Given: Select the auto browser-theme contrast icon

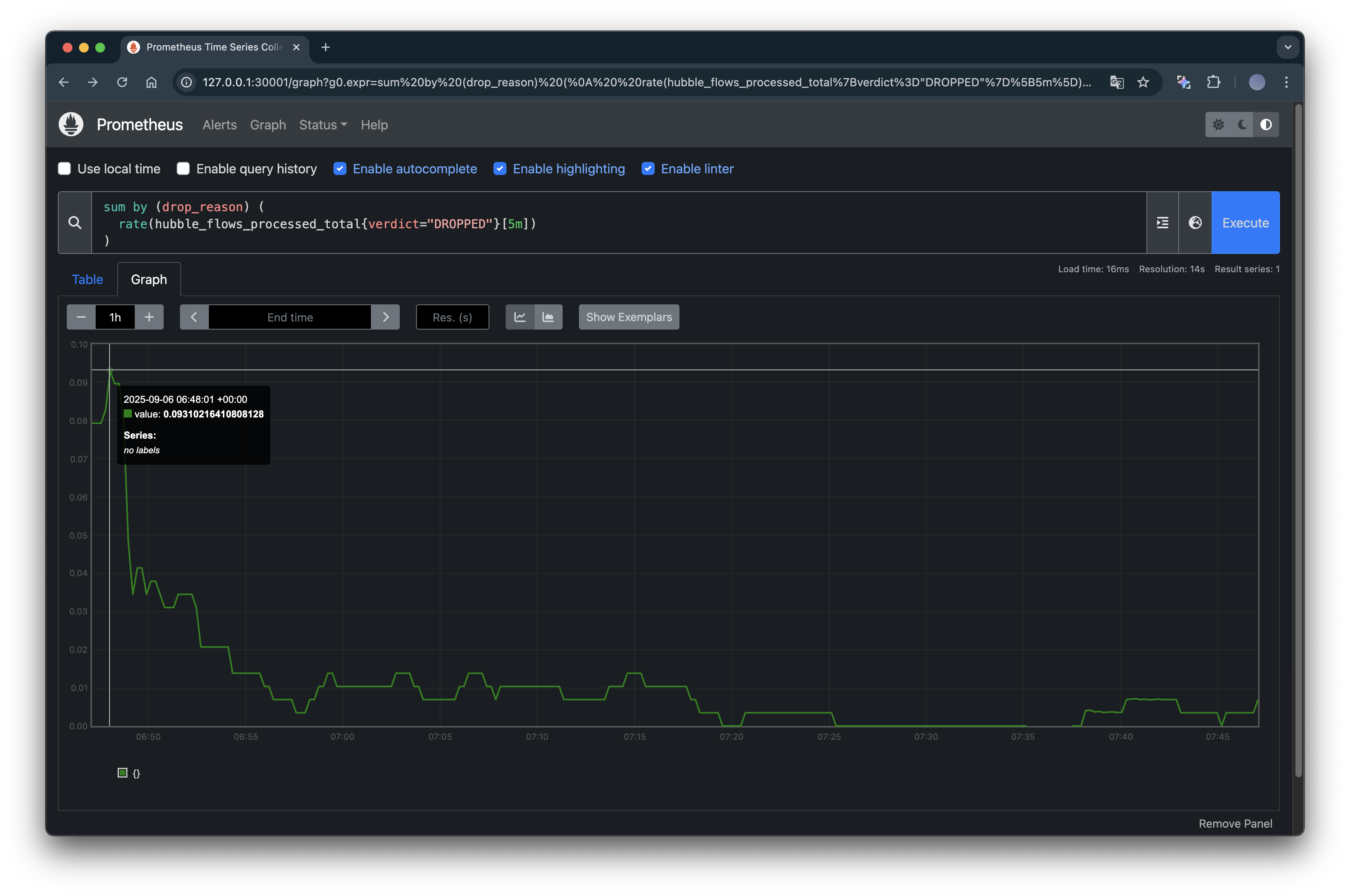Looking at the screenshot, I should point(1266,125).
